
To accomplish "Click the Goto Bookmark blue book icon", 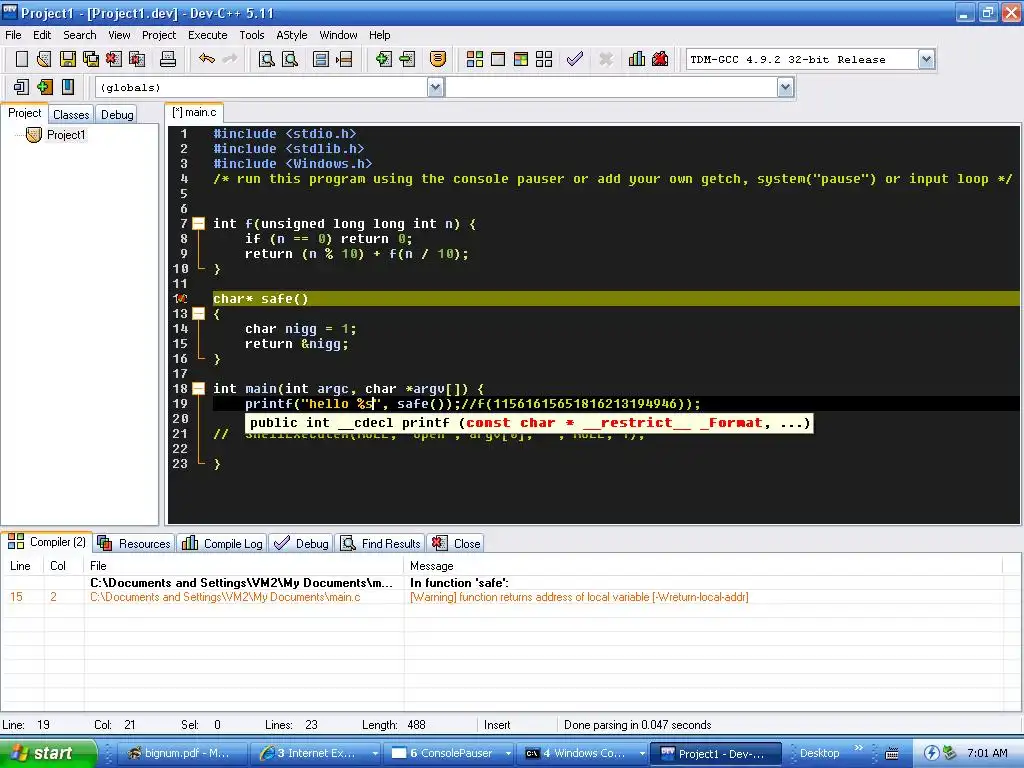I will click(x=68, y=87).
